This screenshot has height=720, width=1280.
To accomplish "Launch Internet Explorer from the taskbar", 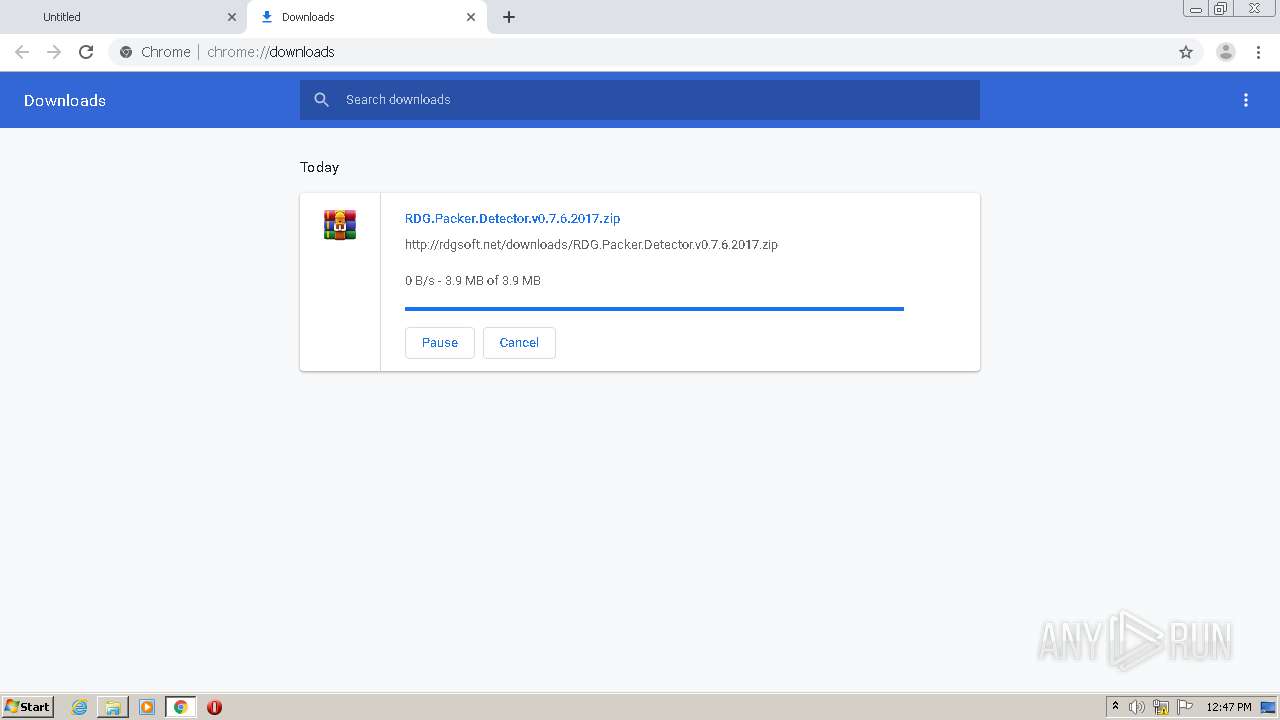I will [79, 707].
